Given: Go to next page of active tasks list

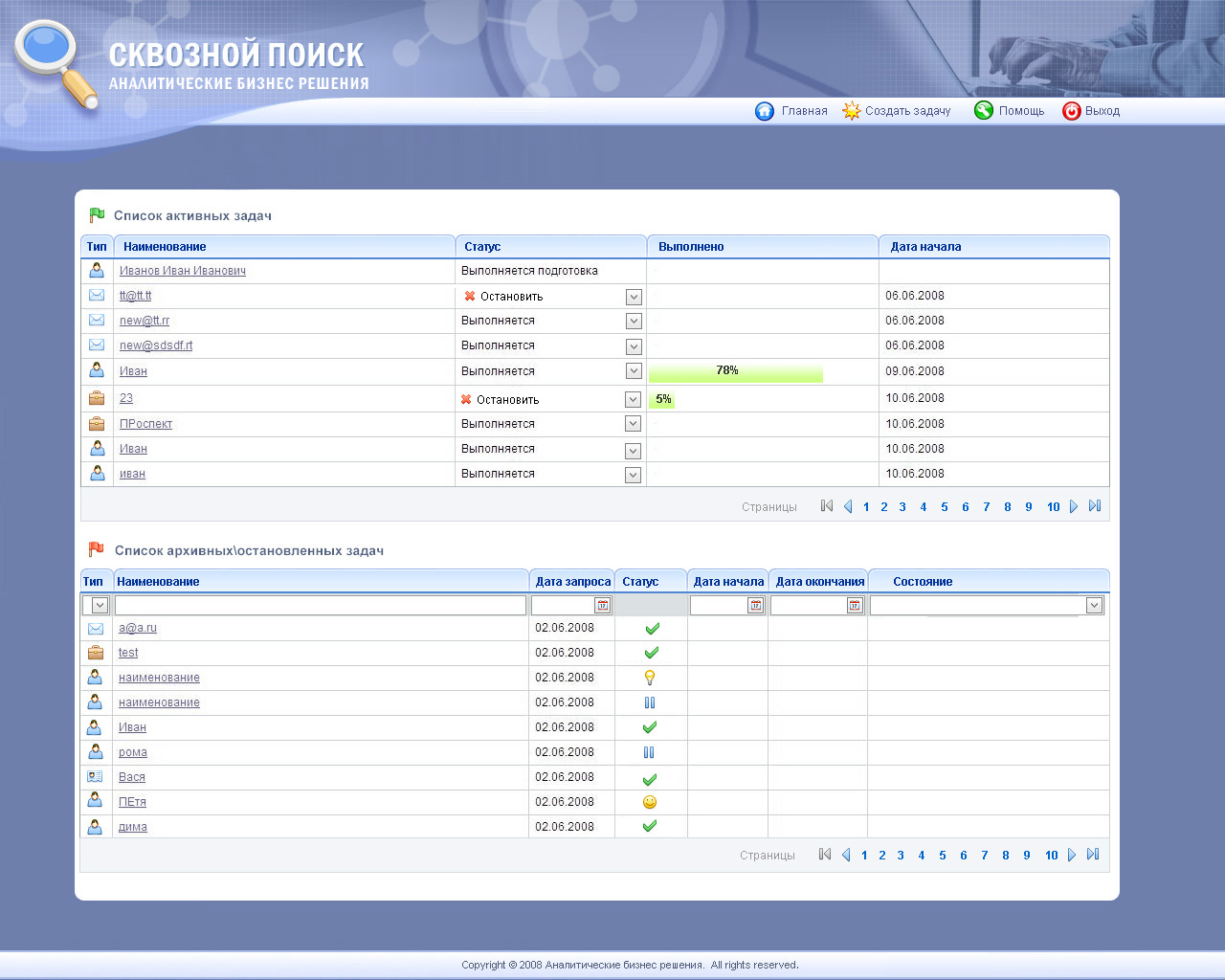Looking at the screenshot, I should point(1074,506).
